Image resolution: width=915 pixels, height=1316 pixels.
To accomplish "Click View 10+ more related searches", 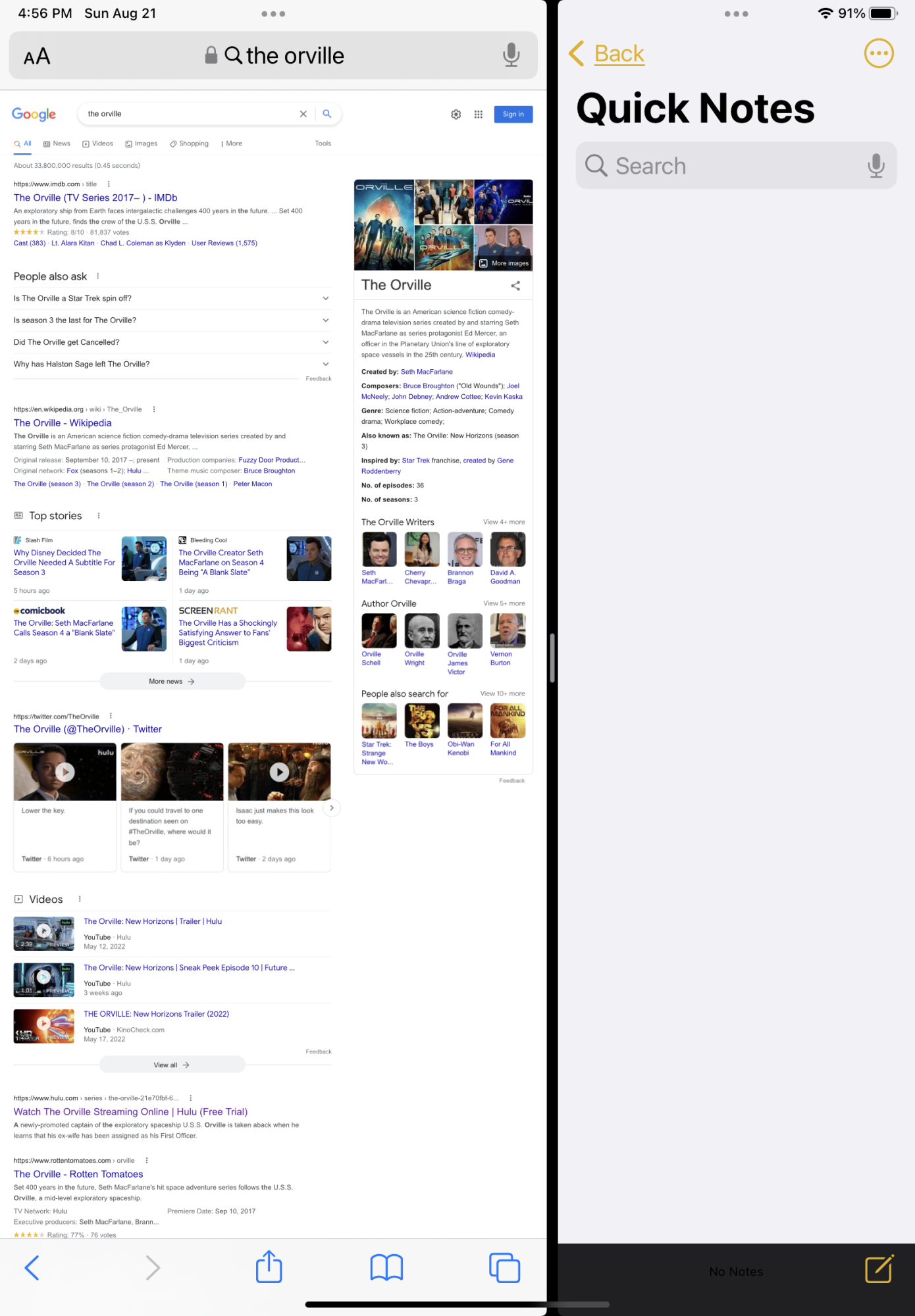I will tap(503, 694).
